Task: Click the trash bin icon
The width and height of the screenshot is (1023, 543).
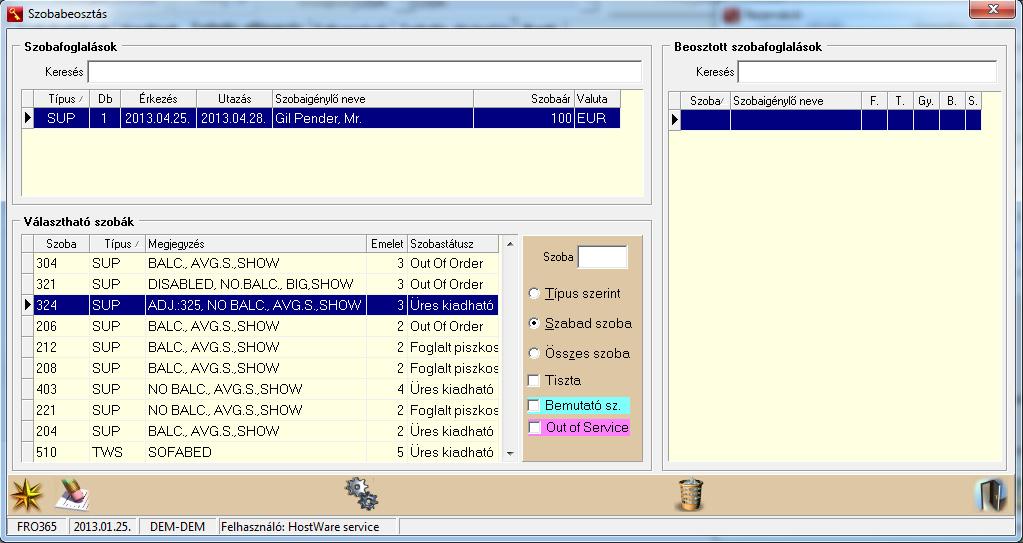Action: coord(691,495)
